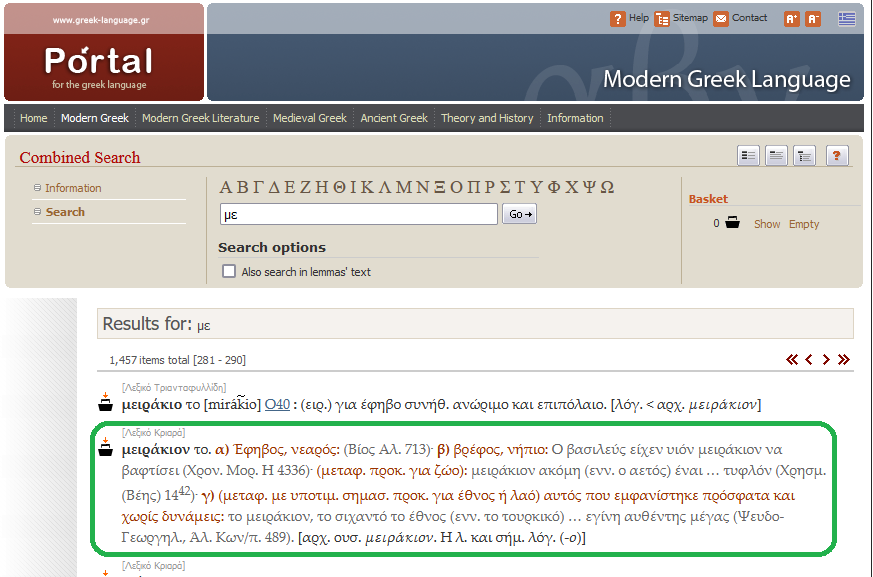Image resolution: width=873 pixels, height=577 pixels.
Task: Open Medieval Greek menu item
Action: (x=310, y=118)
